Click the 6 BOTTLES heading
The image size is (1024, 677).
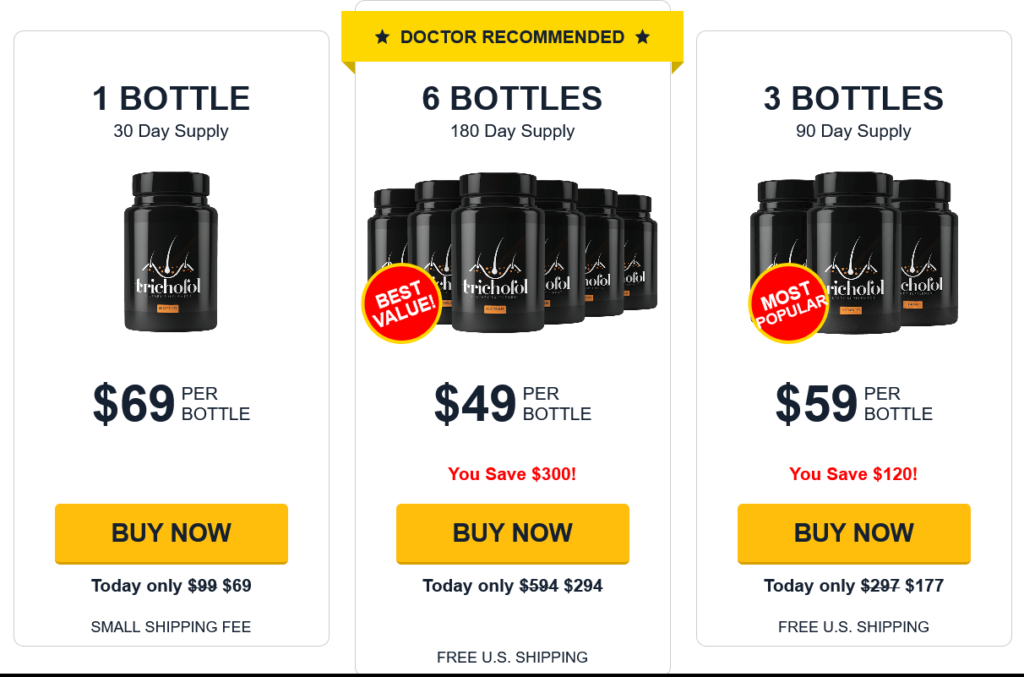513,99
